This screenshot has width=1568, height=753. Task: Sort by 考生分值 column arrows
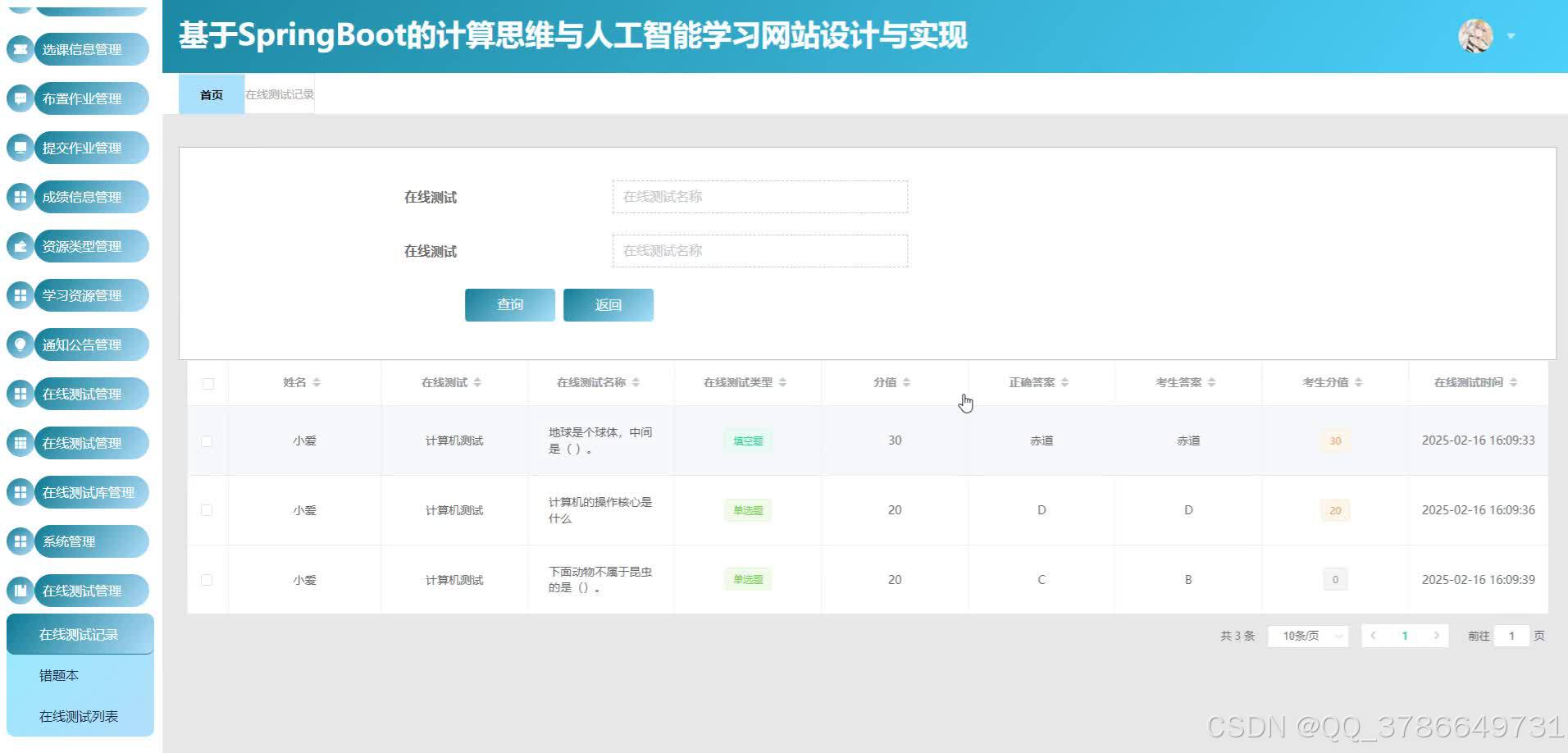(x=1358, y=382)
